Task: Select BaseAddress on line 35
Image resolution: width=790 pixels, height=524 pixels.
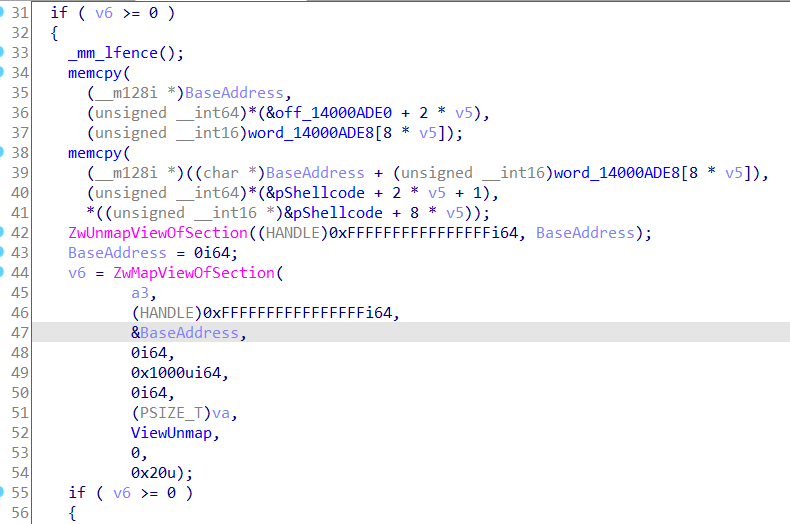Action: (x=234, y=93)
